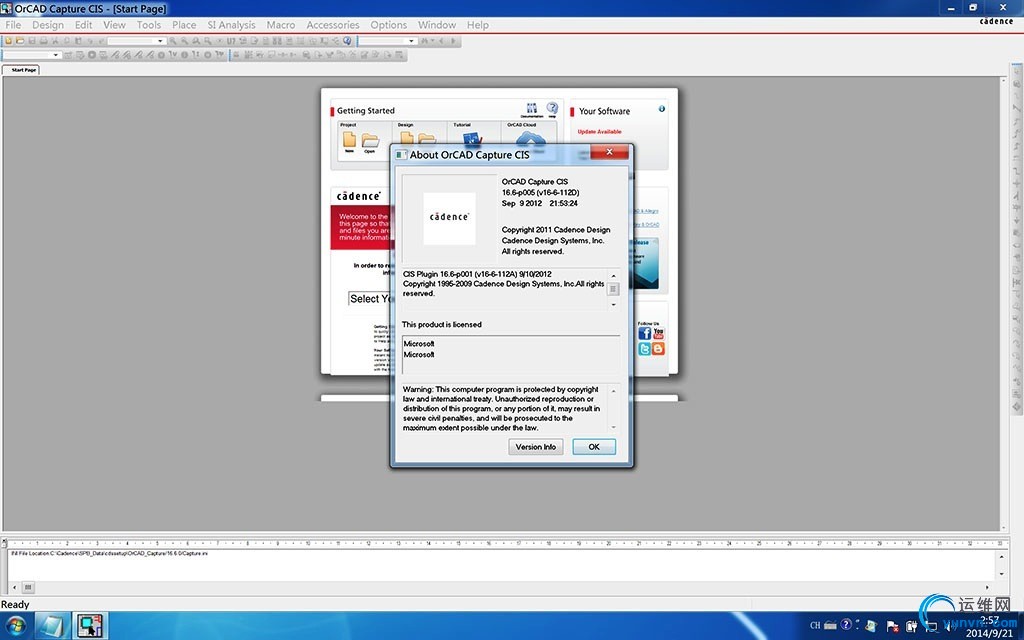Click the Cut scissors toolbar icon
This screenshot has width=1024, height=640.
pyautogui.click(x=56, y=40)
